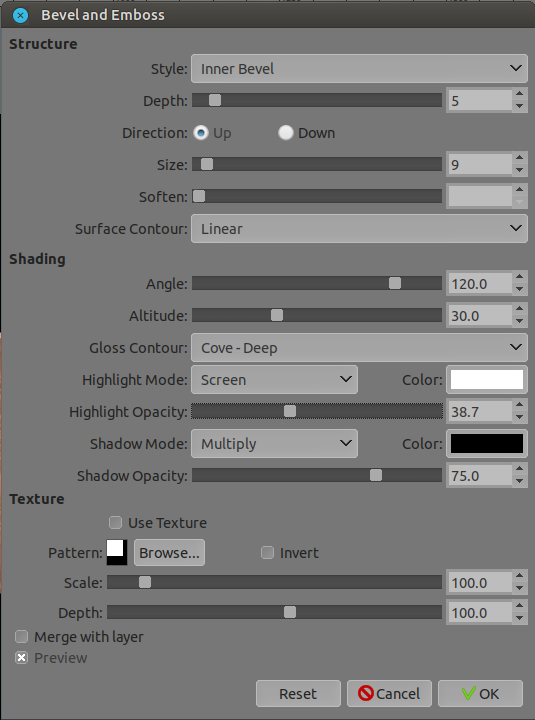Select the Down direction radio button
This screenshot has width=535, height=720.
click(x=286, y=133)
